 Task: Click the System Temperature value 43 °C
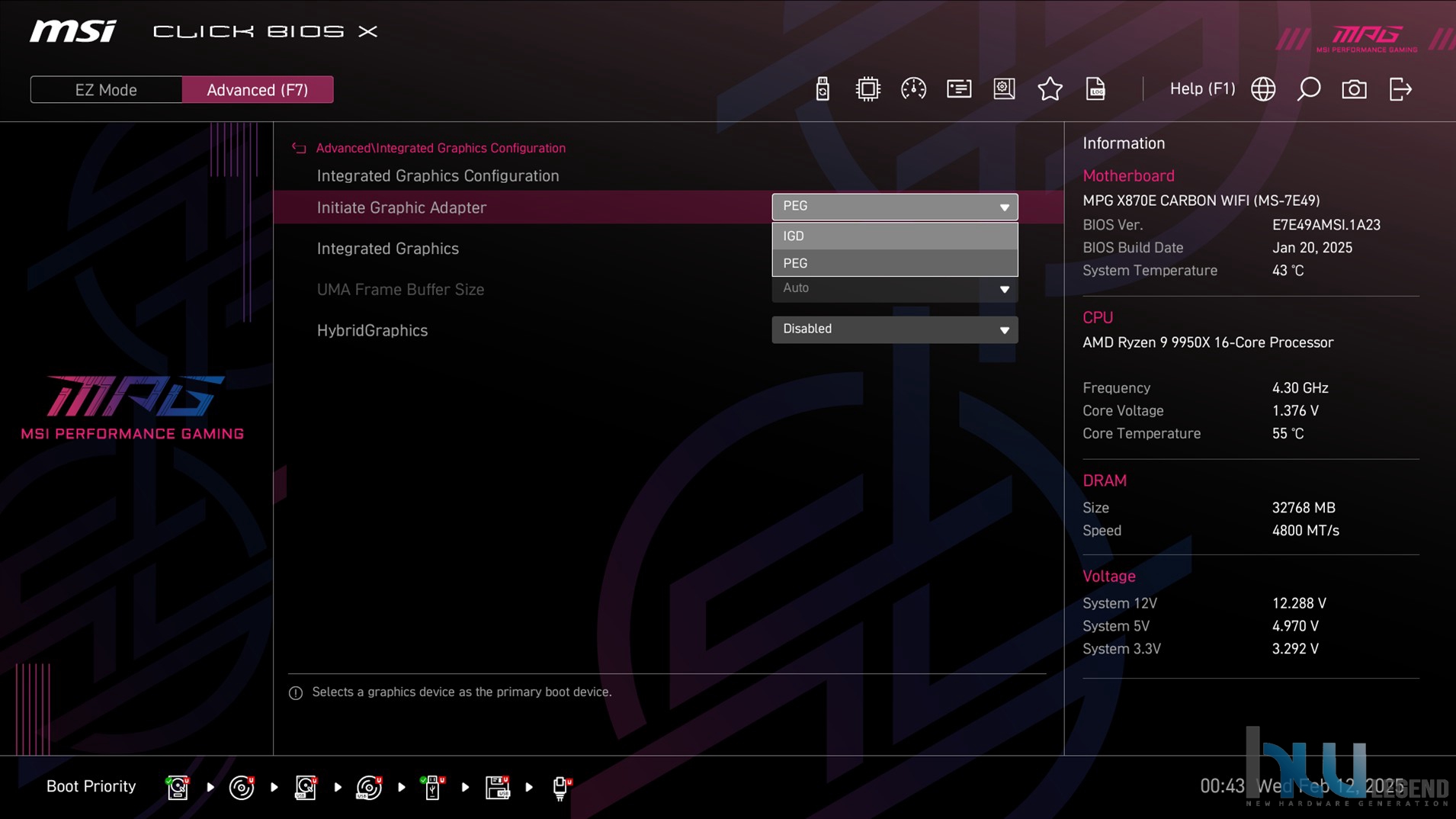tap(1288, 271)
